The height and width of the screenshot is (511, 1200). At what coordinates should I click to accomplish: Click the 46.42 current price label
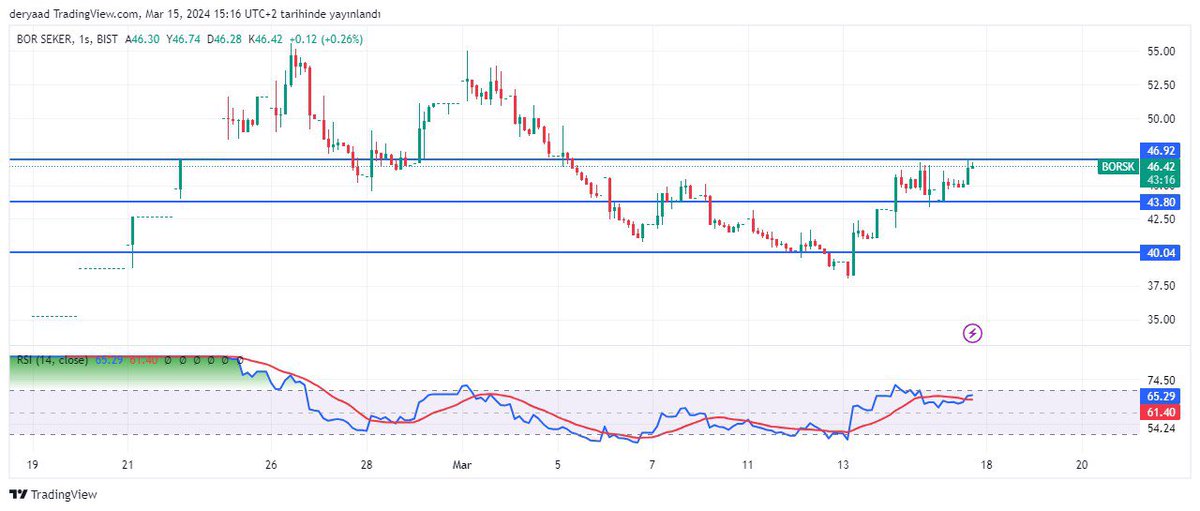(x=1161, y=167)
